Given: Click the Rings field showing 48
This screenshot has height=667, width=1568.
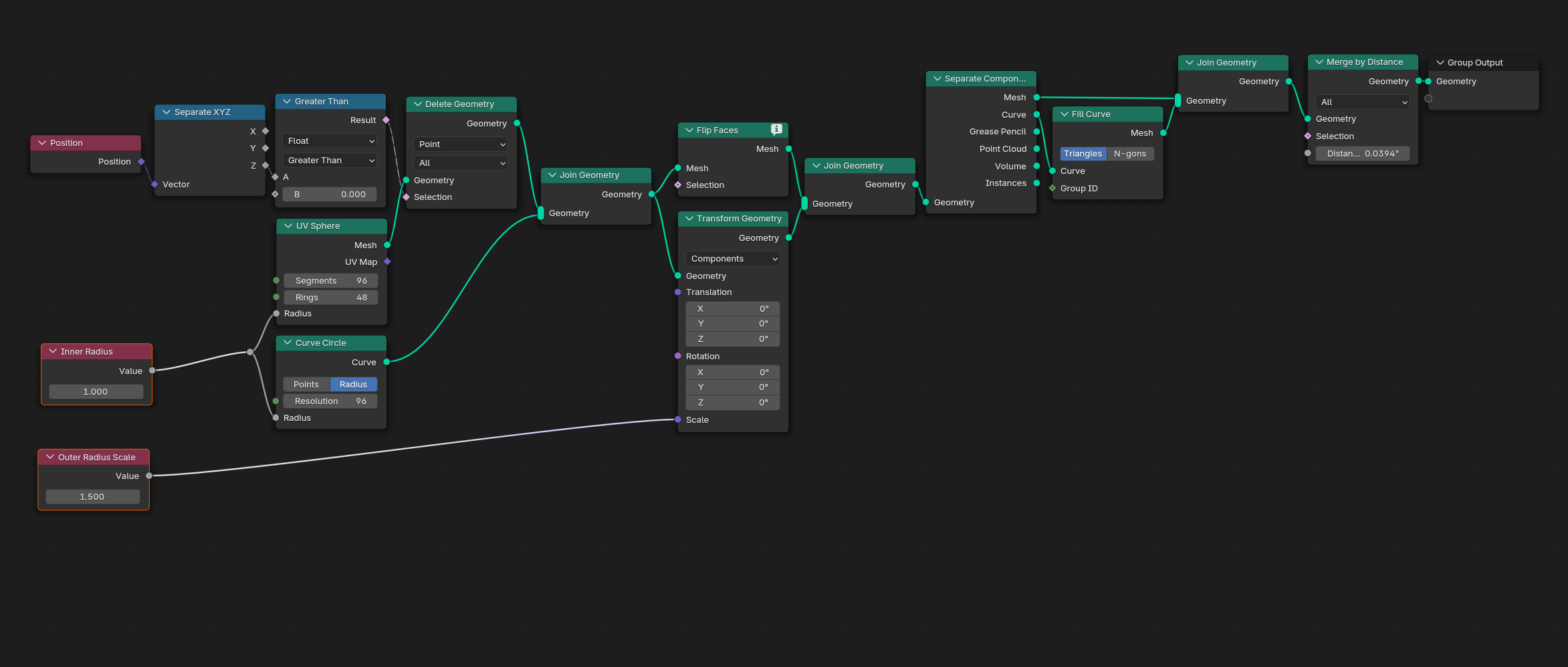Looking at the screenshot, I should point(331,297).
